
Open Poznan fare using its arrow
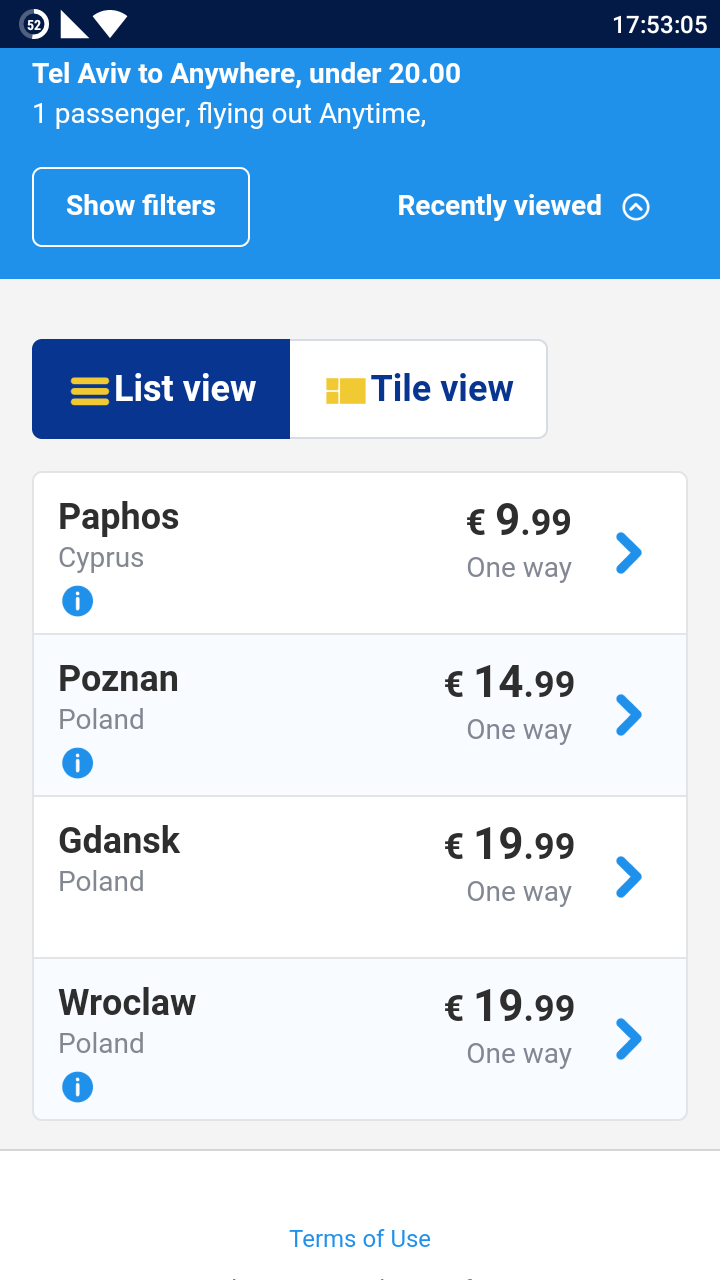click(628, 715)
